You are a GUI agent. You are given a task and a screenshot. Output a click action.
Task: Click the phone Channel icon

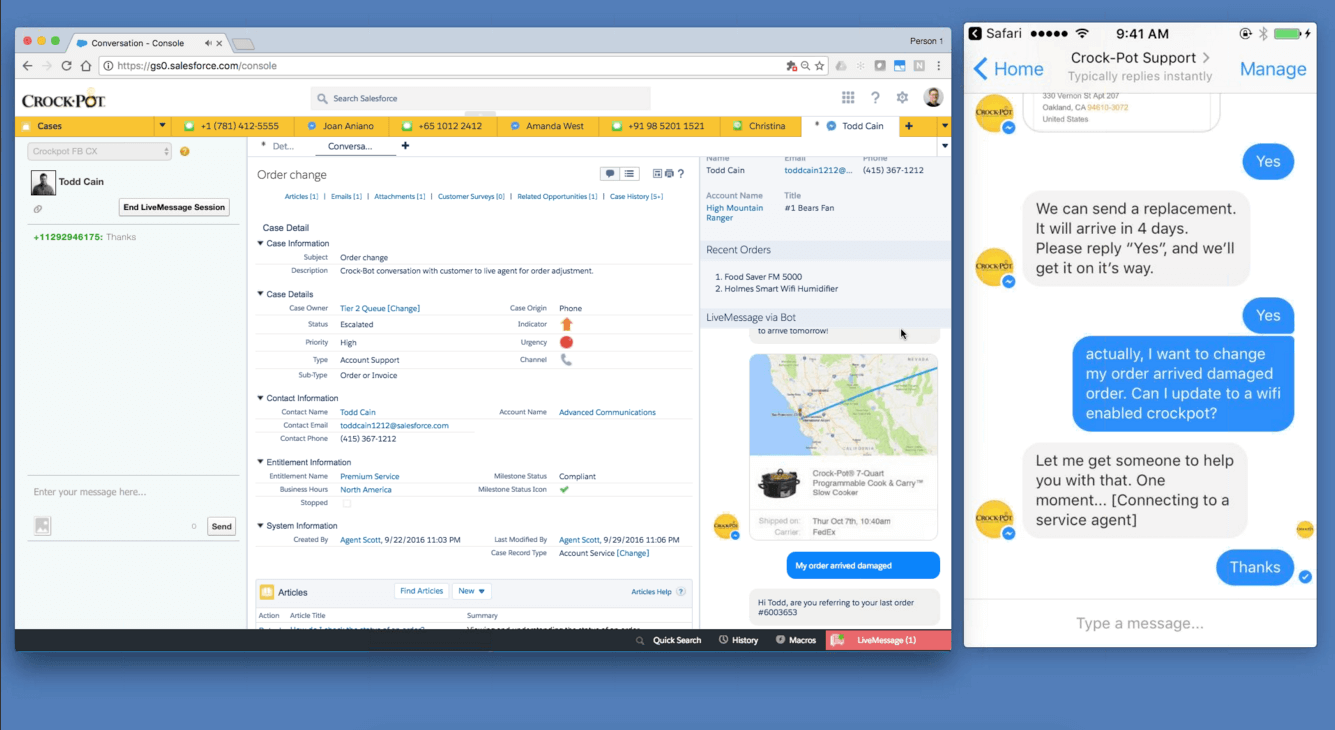tap(566, 360)
